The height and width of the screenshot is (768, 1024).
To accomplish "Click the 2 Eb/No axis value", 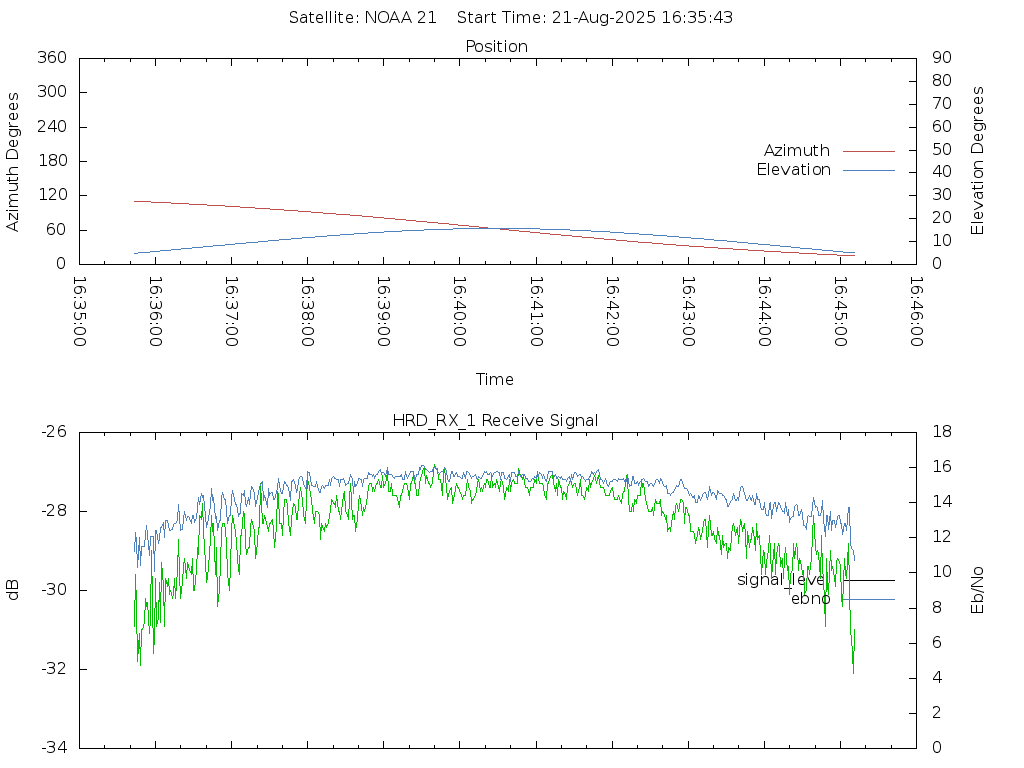I will (x=937, y=712).
